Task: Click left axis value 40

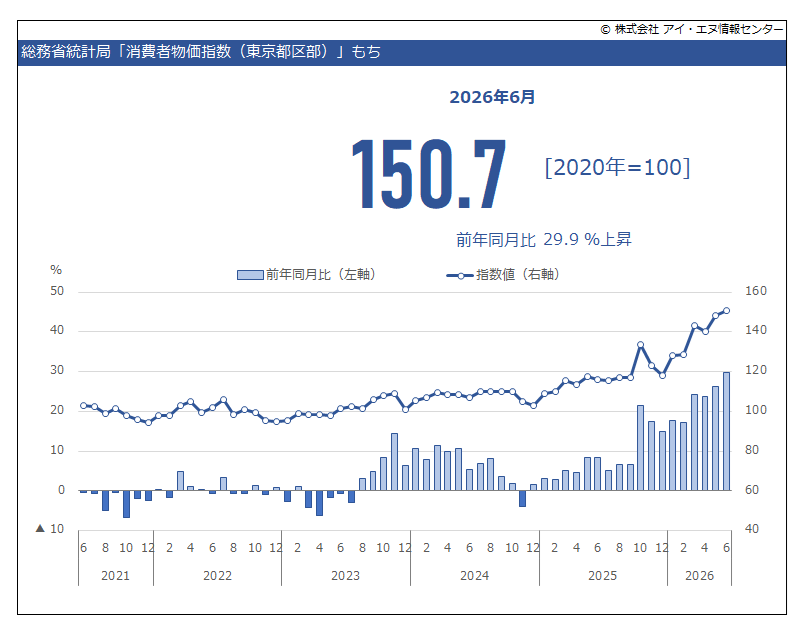Action: (57, 330)
